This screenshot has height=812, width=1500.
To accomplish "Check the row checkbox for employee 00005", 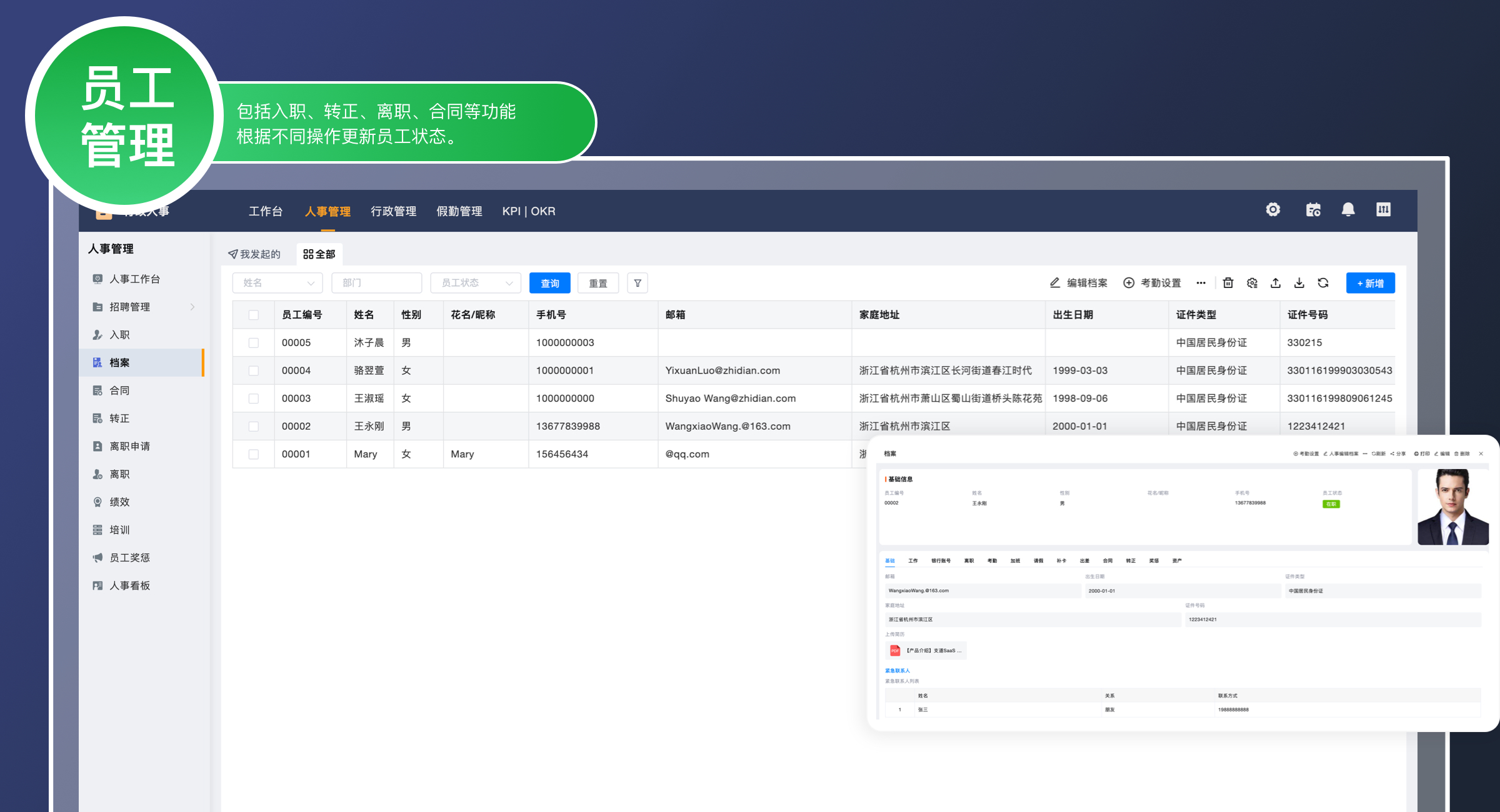I will pos(254,342).
